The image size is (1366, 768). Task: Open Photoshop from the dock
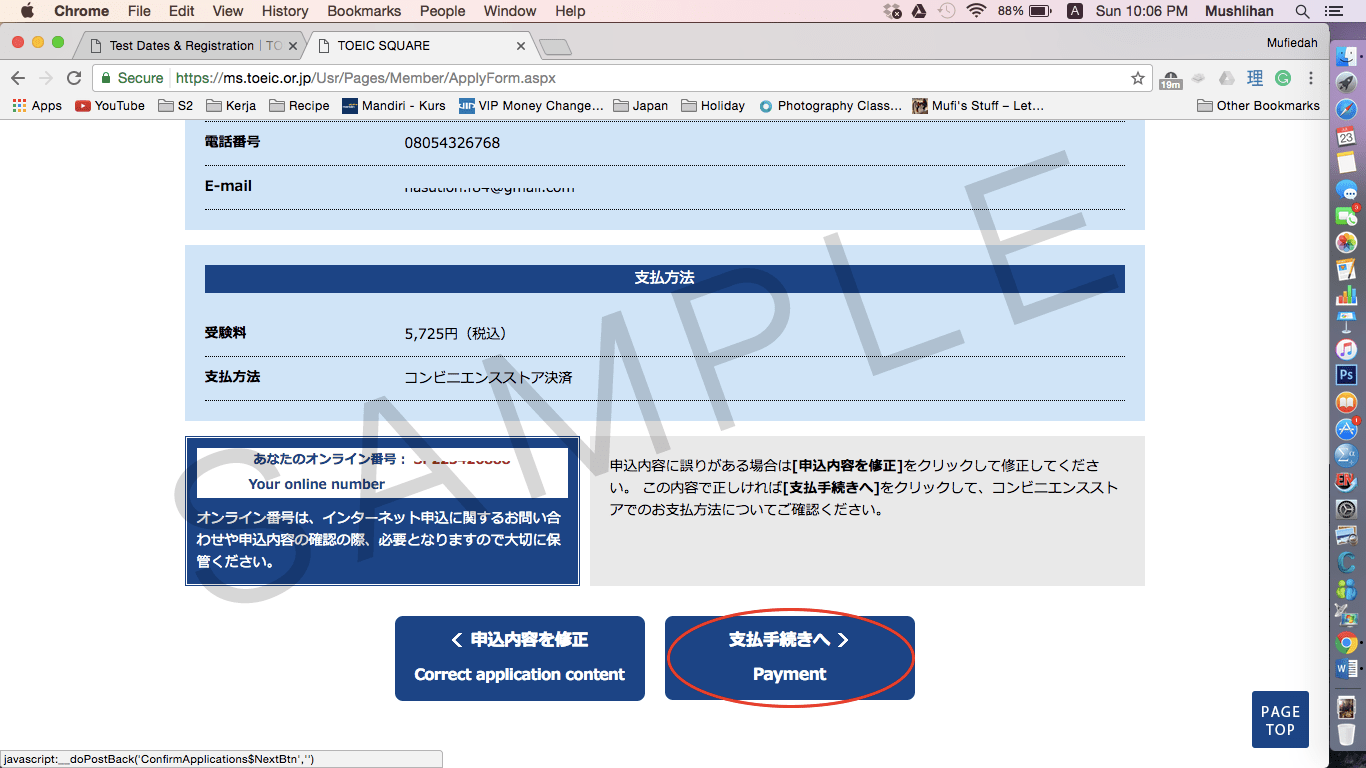pyautogui.click(x=1346, y=375)
